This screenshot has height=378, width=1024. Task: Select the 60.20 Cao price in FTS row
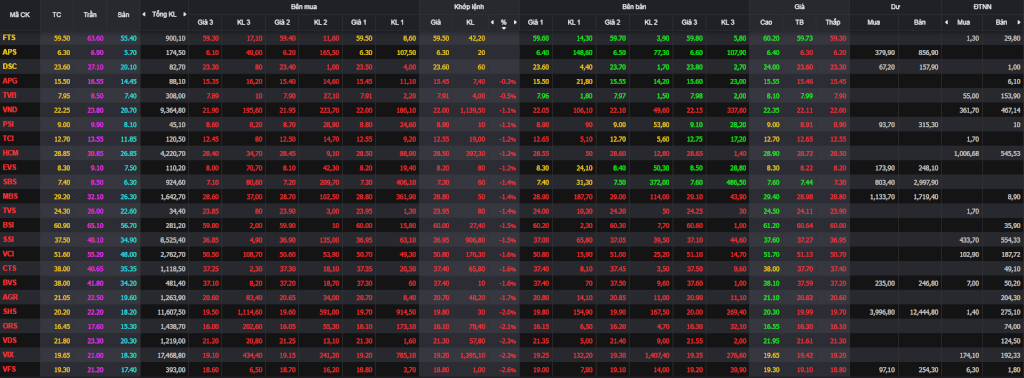pos(771,39)
